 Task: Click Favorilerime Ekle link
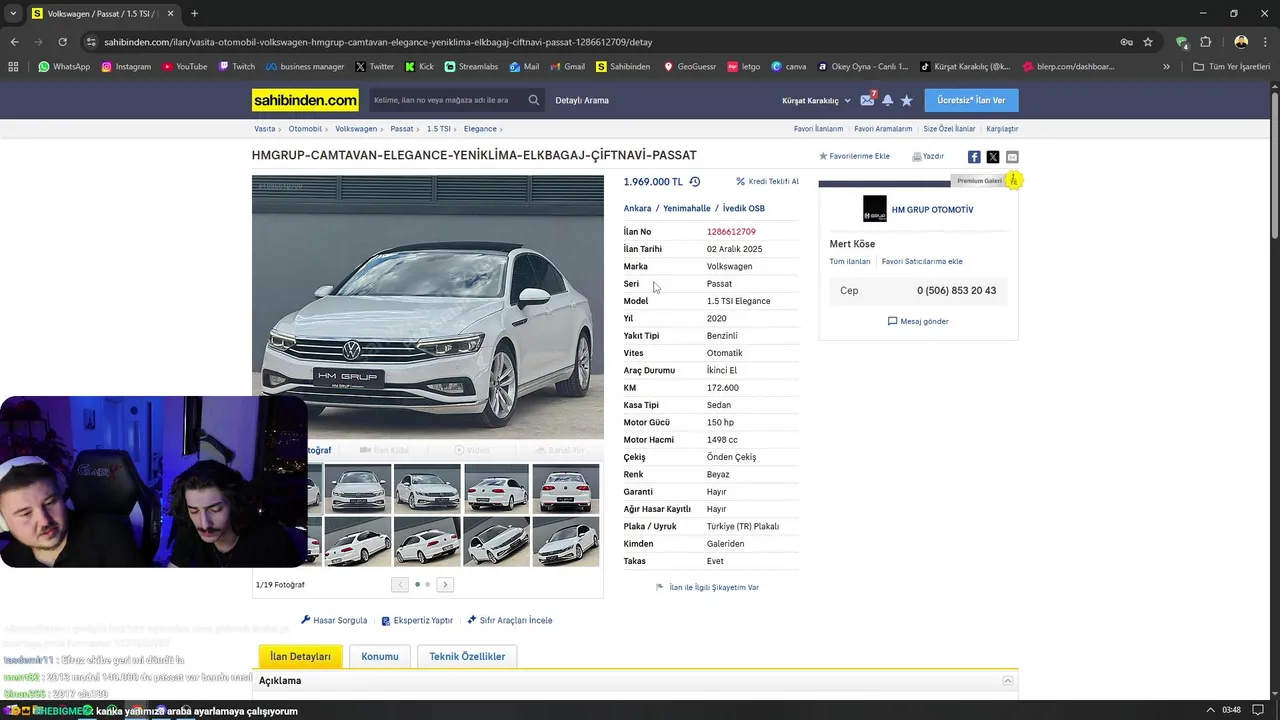(854, 156)
